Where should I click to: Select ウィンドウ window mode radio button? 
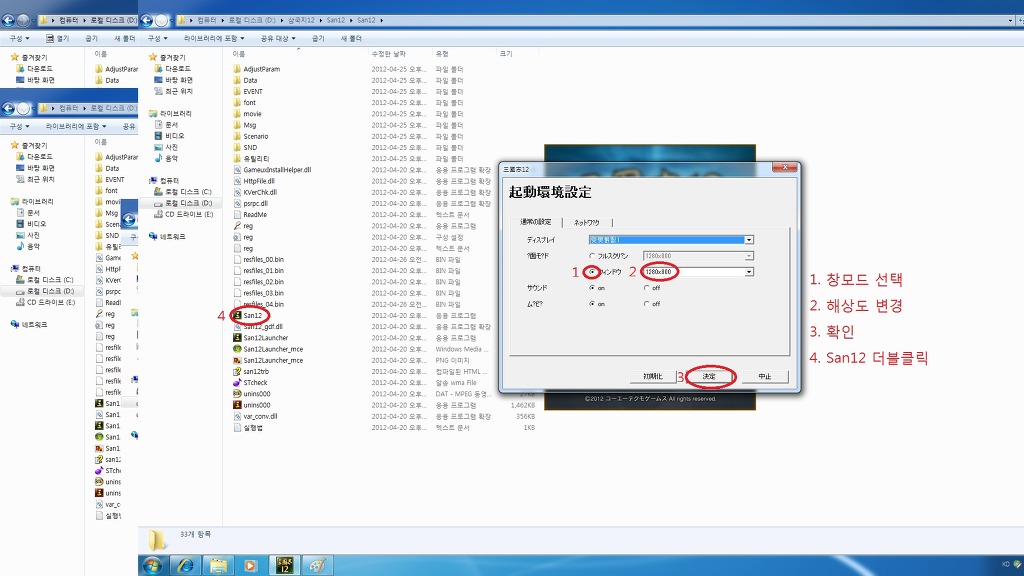click(592, 272)
